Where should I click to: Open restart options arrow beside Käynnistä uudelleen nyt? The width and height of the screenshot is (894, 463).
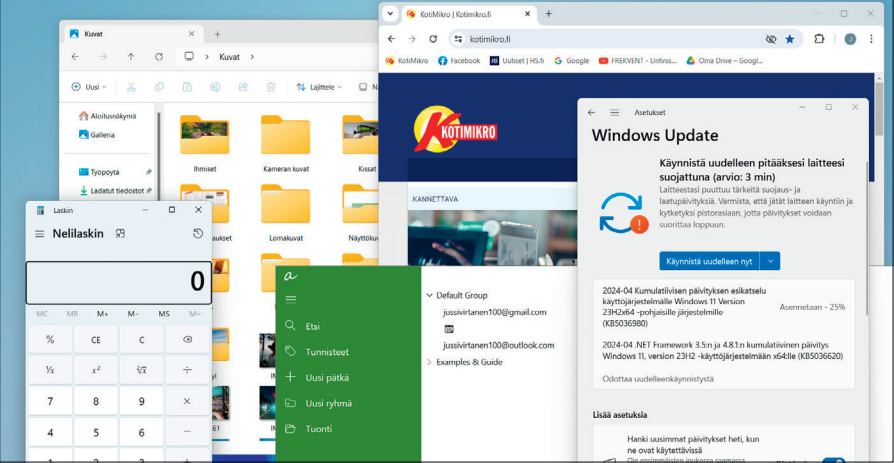pos(770,261)
